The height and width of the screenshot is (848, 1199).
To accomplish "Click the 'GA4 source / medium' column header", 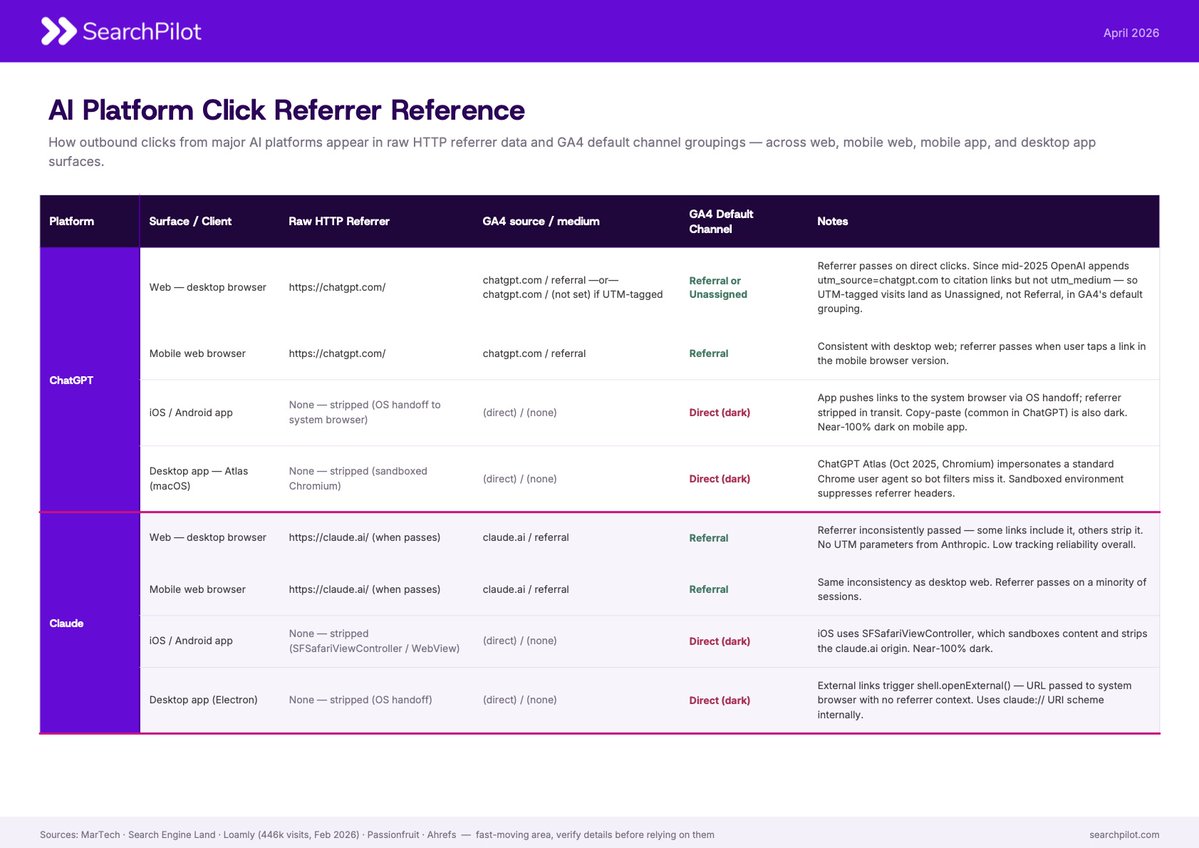I will coord(541,221).
